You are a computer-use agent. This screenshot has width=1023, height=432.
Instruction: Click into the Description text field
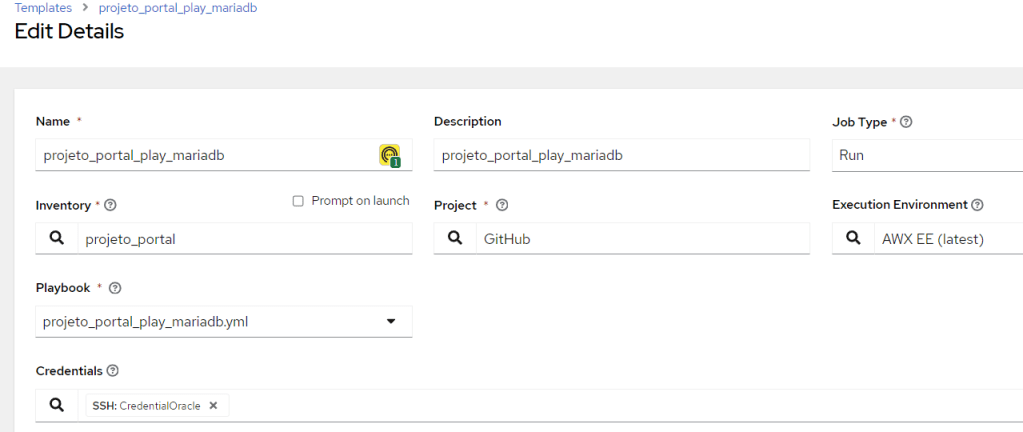pyautogui.click(x=620, y=155)
